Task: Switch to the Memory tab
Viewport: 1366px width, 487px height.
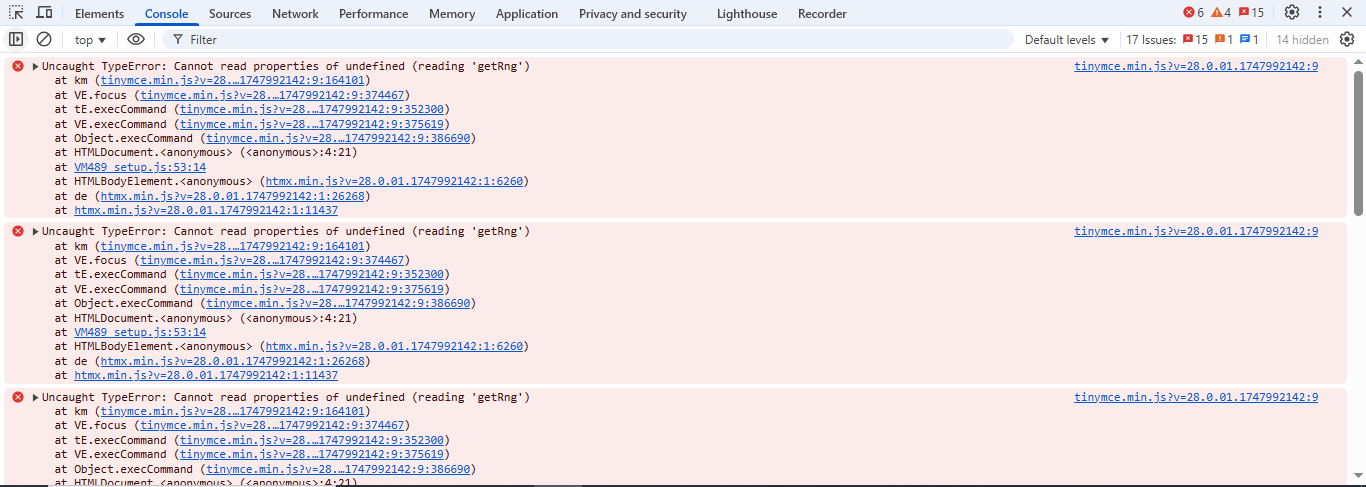Action: pos(452,14)
